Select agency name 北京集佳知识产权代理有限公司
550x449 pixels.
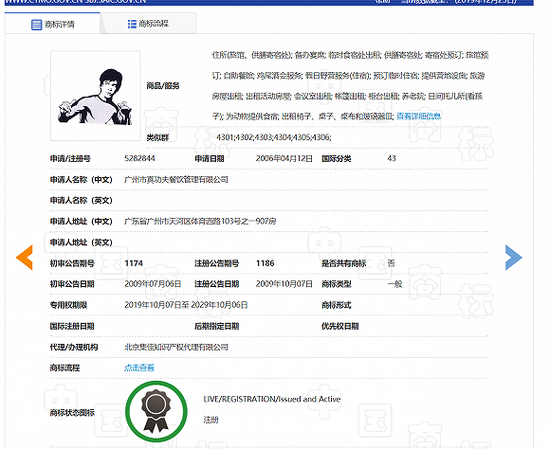(x=176, y=347)
